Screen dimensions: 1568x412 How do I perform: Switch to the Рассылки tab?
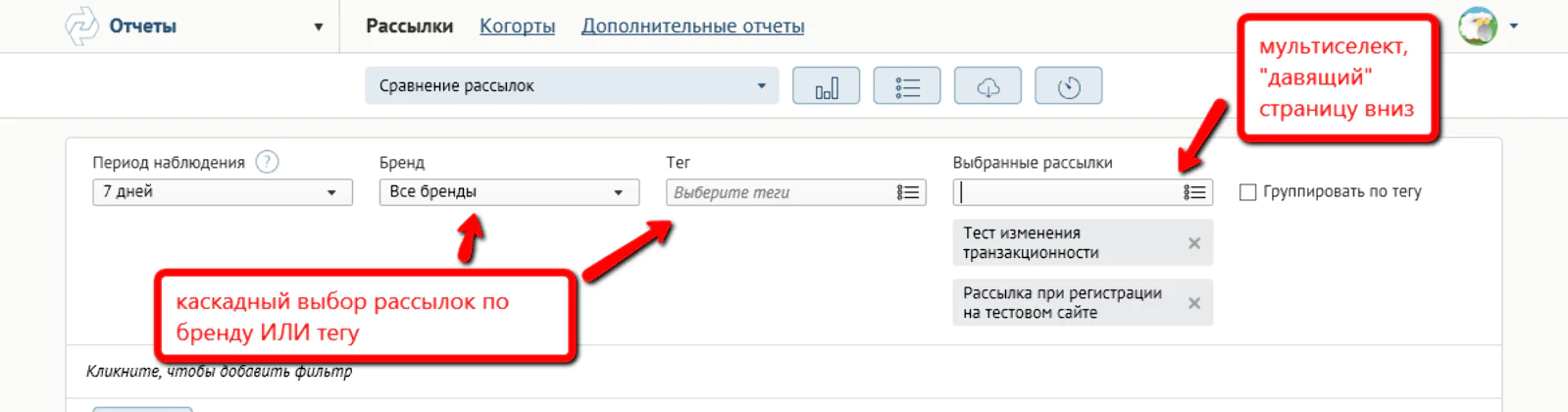point(409,26)
